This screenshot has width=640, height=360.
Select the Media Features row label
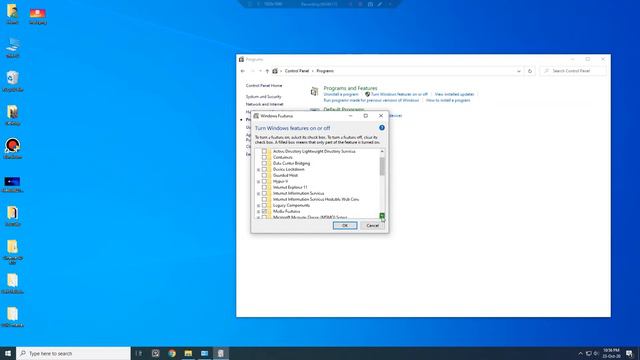pos(286,211)
